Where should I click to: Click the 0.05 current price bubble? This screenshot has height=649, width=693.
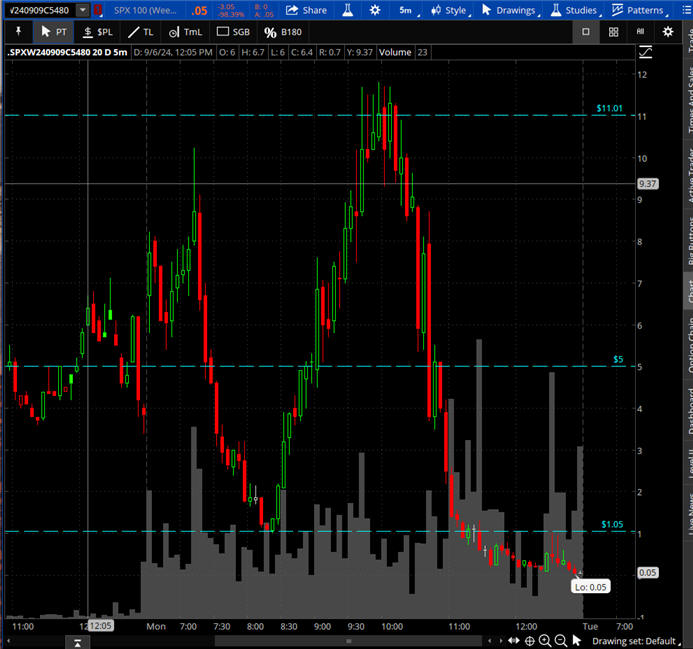click(x=647, y=573)
